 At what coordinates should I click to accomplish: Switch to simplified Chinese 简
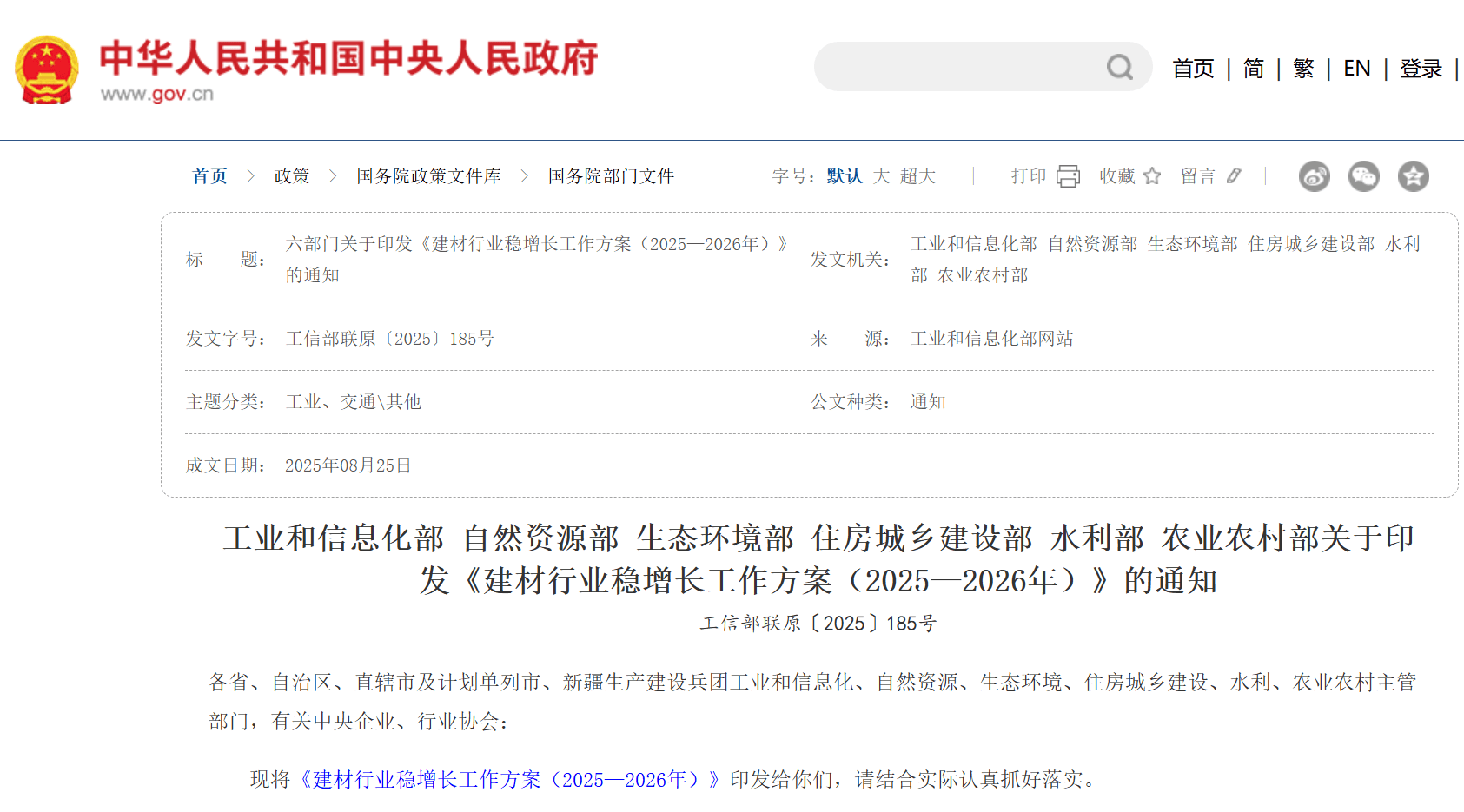click(x=1253, y=69)
